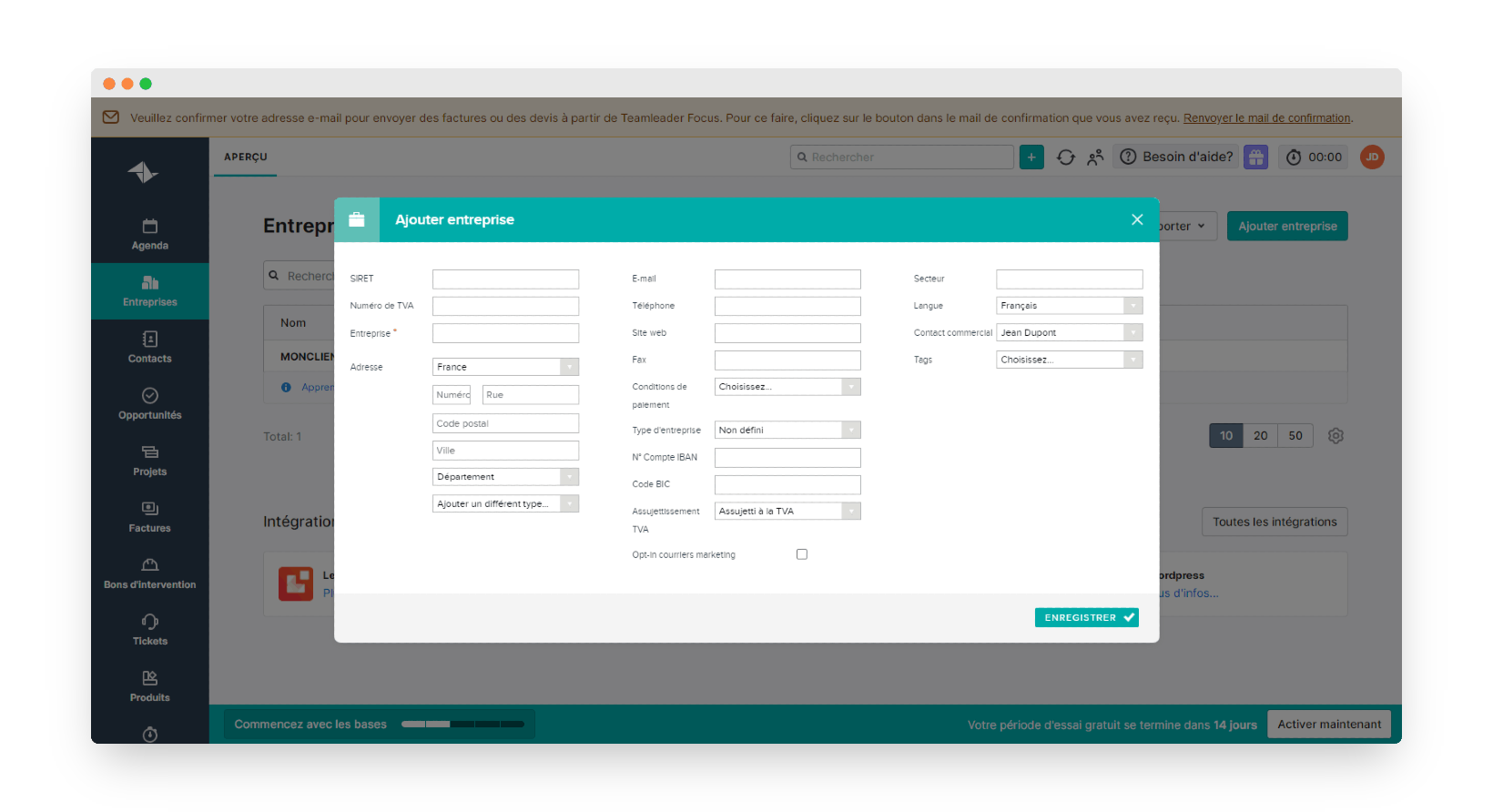
Task: Click Commencez avec les bases progress bar
Action: 380,725
